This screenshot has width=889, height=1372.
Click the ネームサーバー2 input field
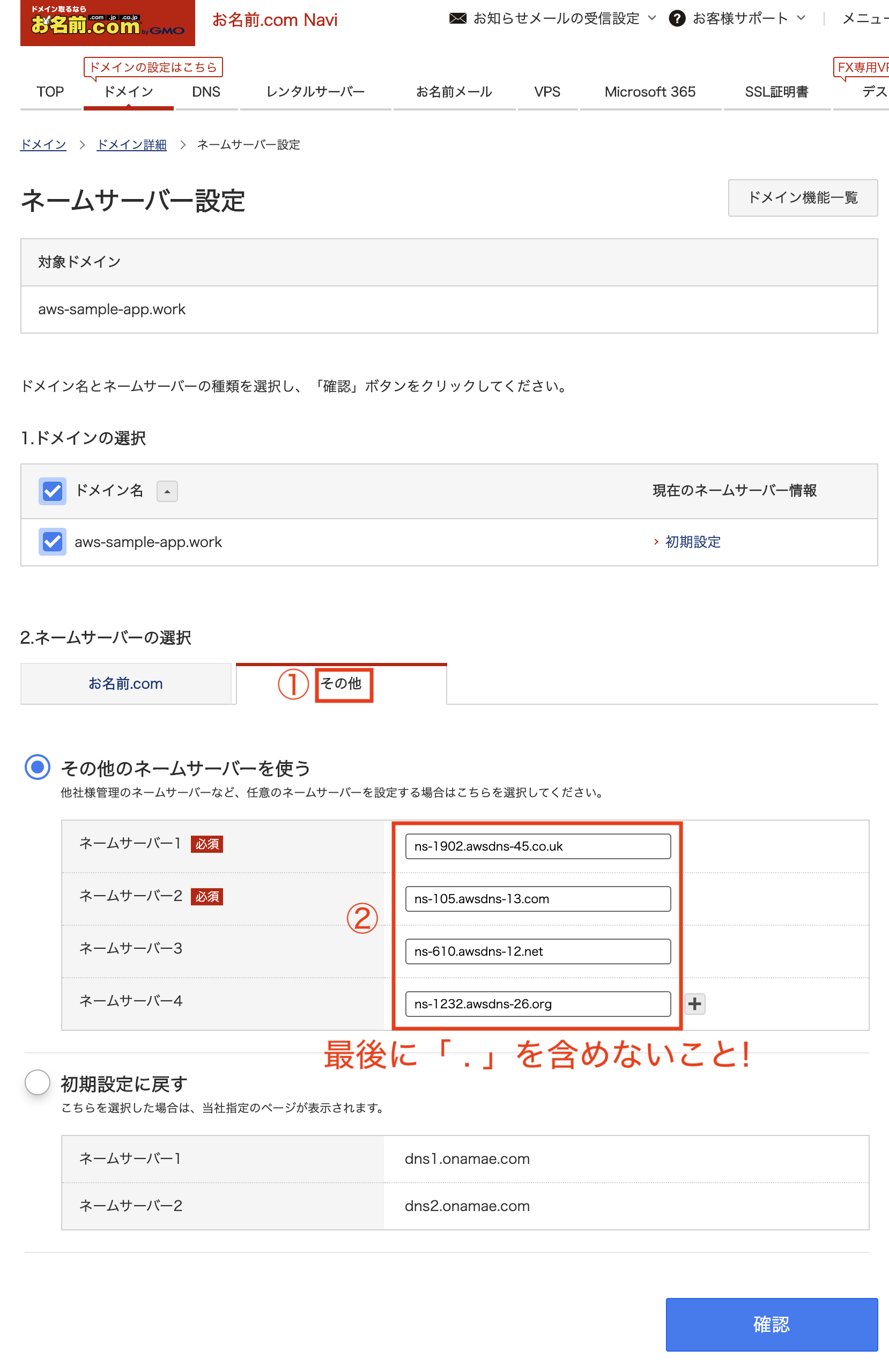point(538,898)
